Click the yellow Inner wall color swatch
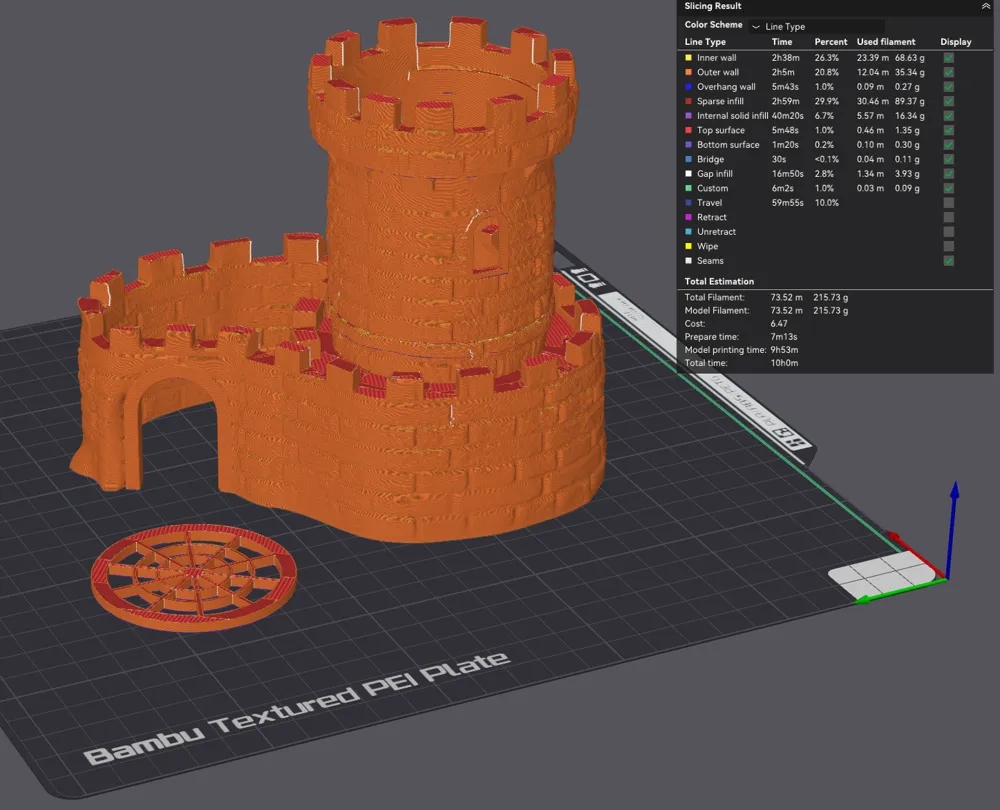 pyautogui.click(x=686, y=57)
